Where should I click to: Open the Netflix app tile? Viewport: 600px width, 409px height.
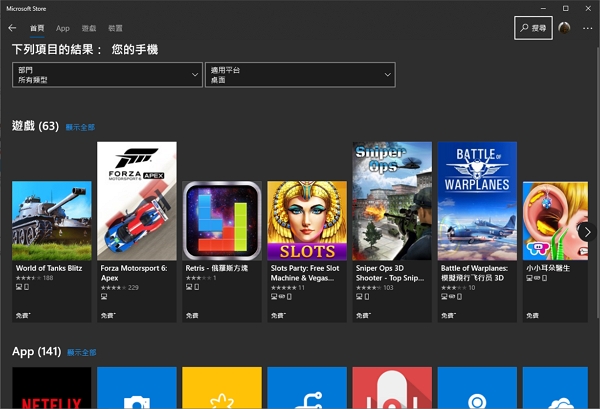click(x=52, y=388)
